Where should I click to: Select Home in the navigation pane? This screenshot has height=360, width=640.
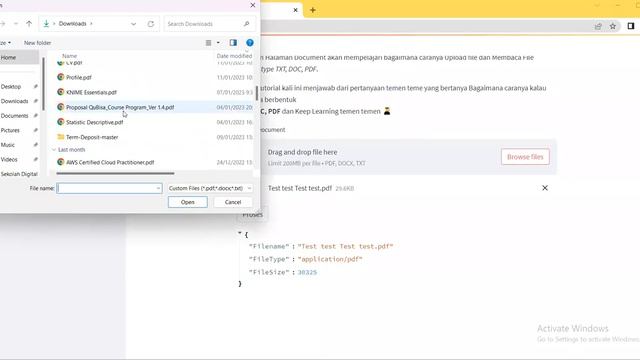[x=19, y=58]
